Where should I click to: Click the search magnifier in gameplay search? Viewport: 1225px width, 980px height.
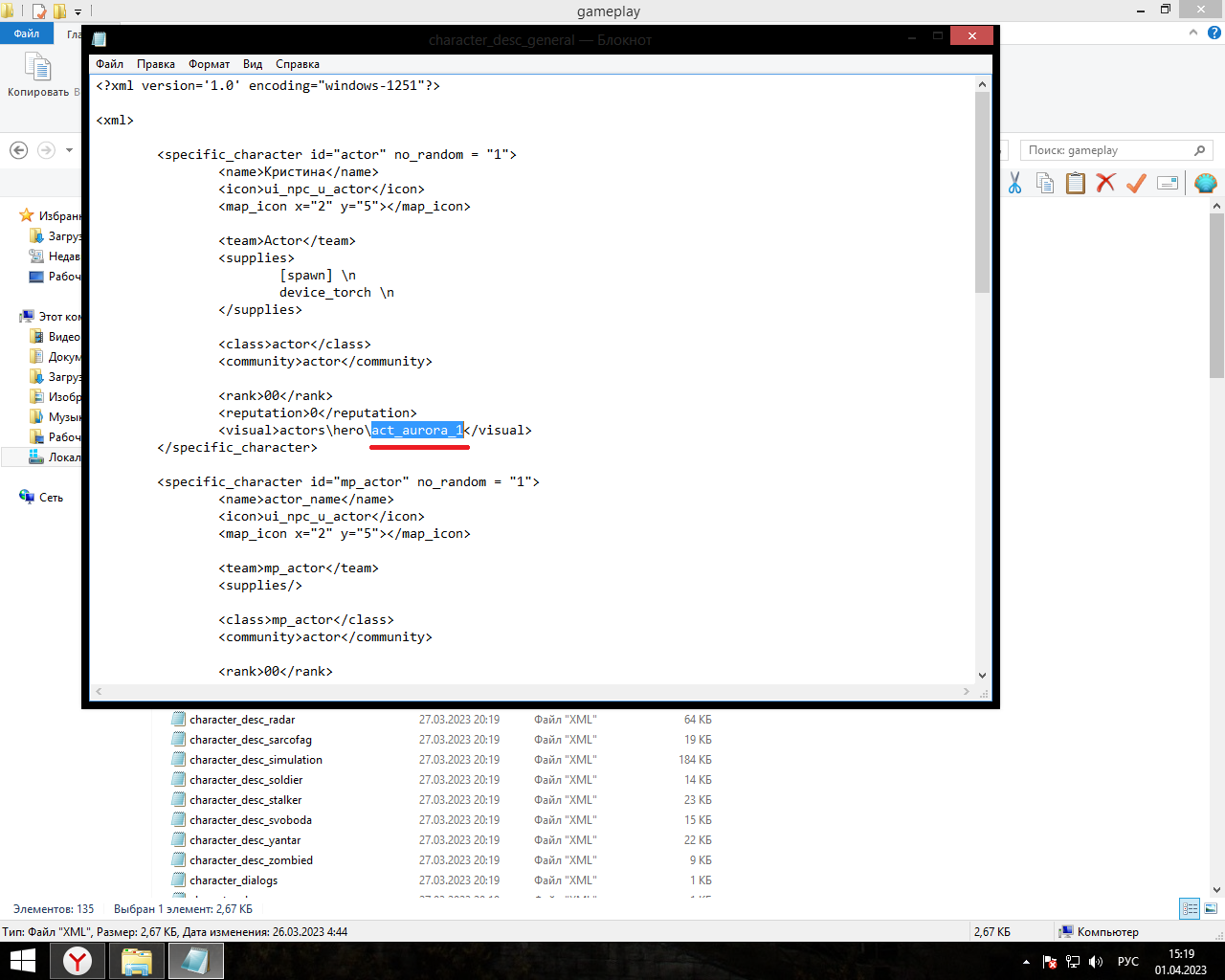(x=1199, y=150)
